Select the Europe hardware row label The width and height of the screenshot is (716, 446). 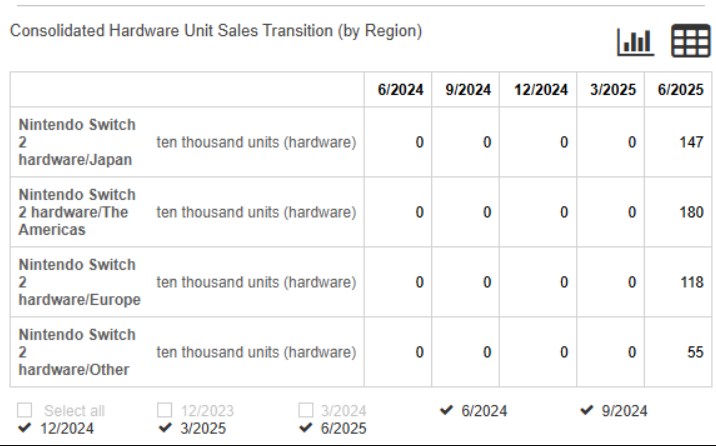click(79, 282)
